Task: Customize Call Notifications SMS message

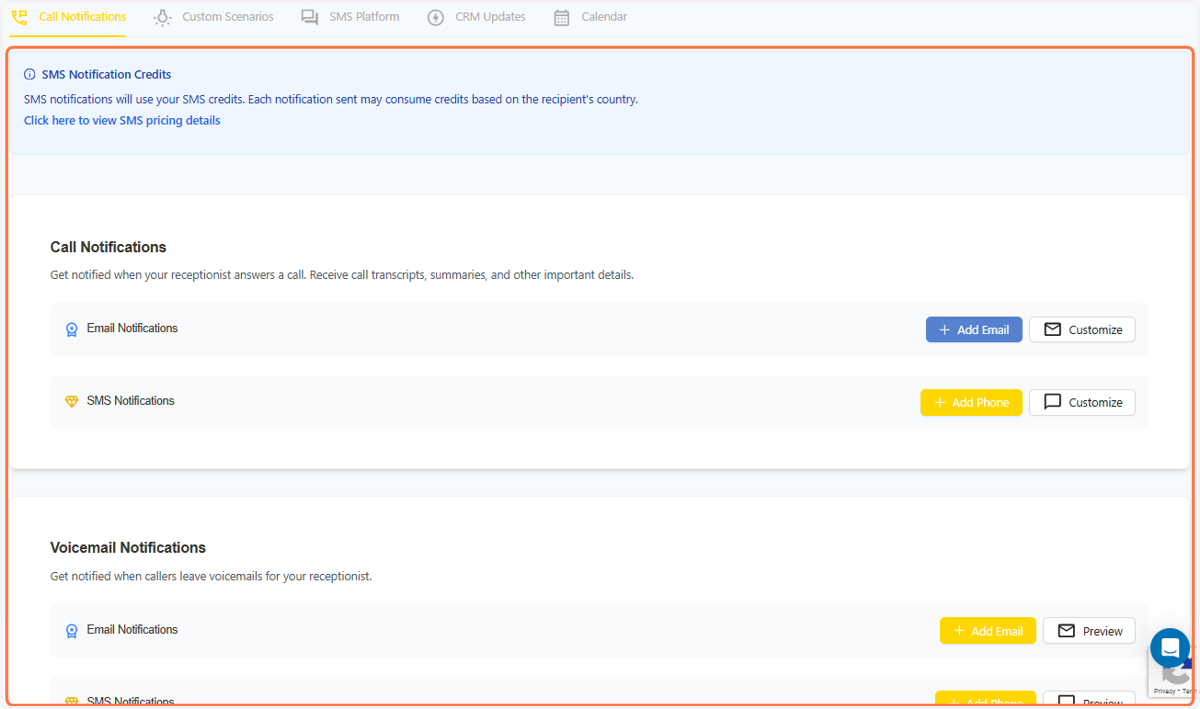Action: 1082,402
